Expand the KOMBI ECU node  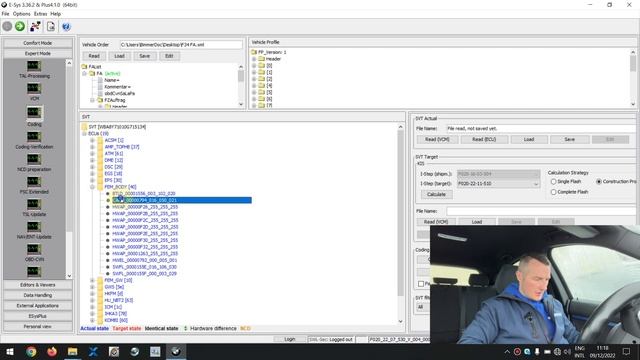coord(93,320)
